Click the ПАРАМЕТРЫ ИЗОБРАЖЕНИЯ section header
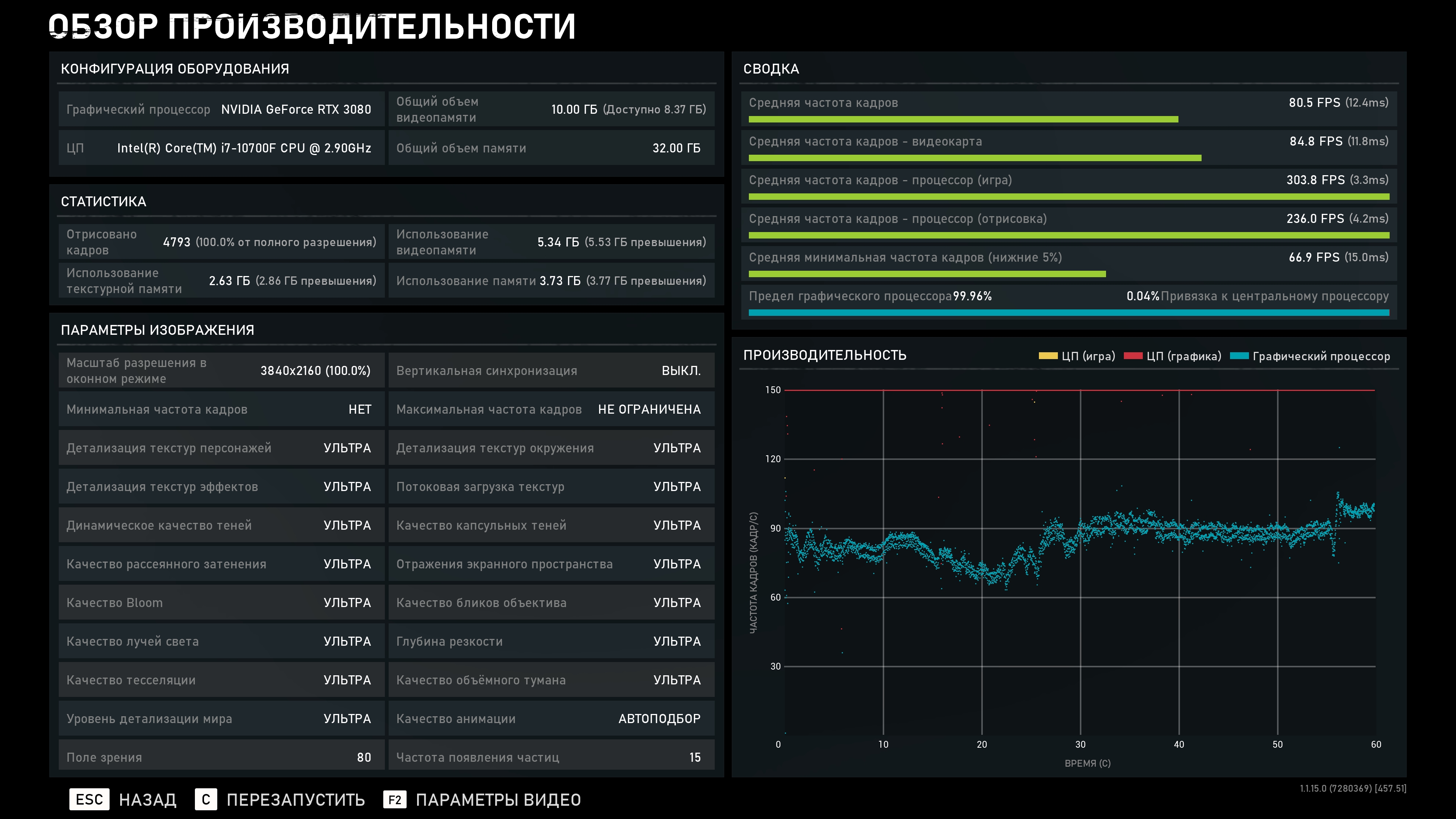Image resolution: width=1456 pixels, height=819 pixels. 157,330
